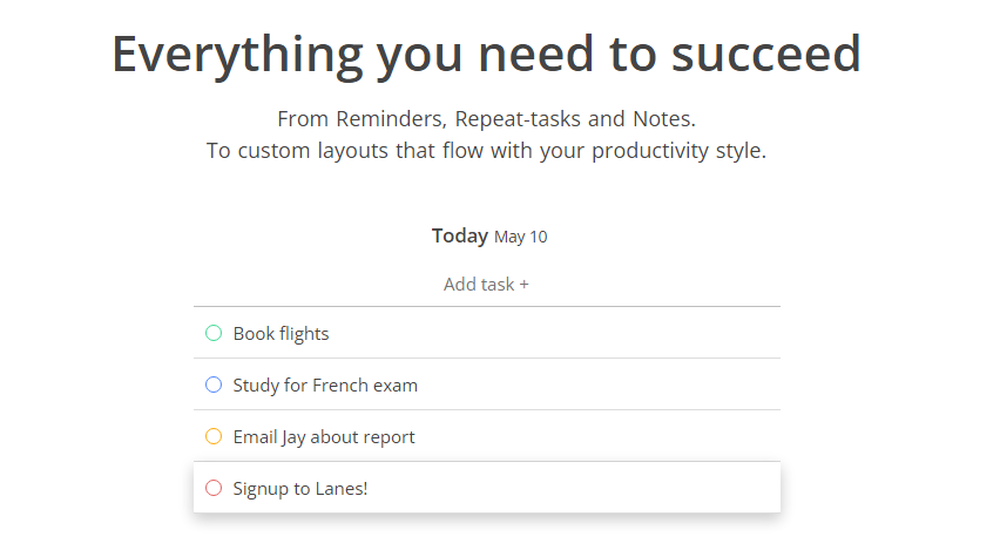Click the word Notes in the subtitle
Viewport: 1000px width, 546px height.
[x=662, y=120]
